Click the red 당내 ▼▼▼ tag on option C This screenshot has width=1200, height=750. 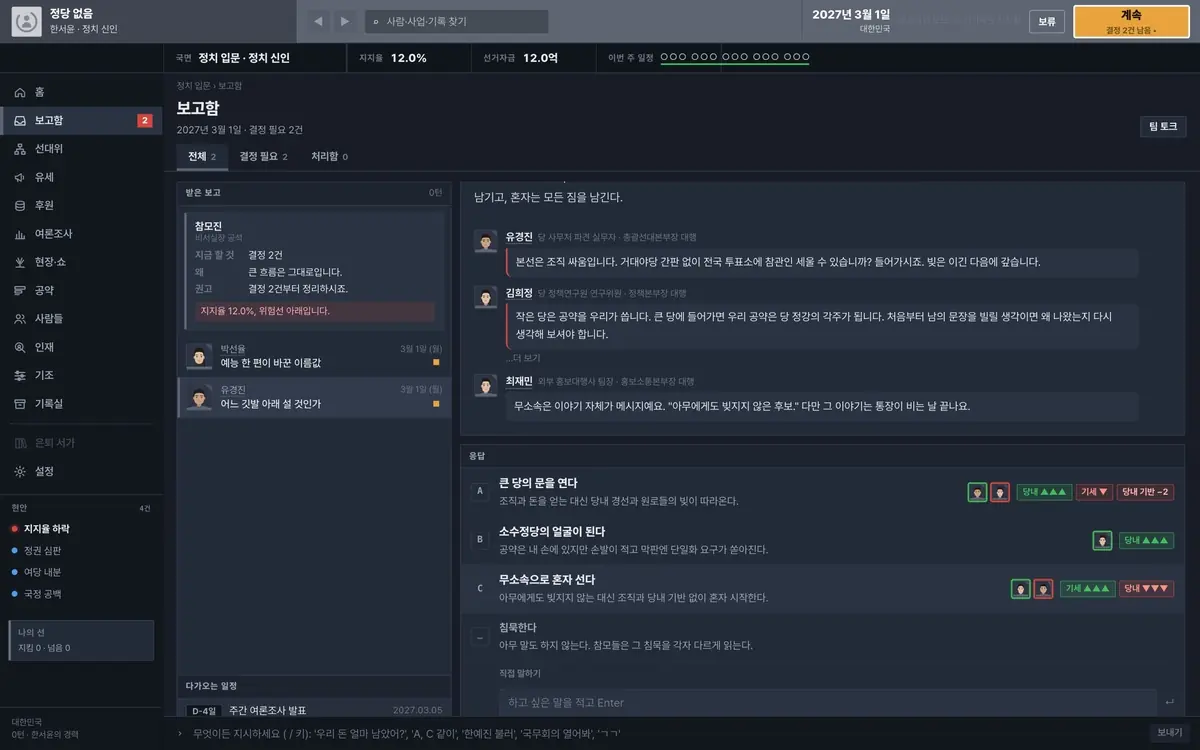[x=1146, y=588]
